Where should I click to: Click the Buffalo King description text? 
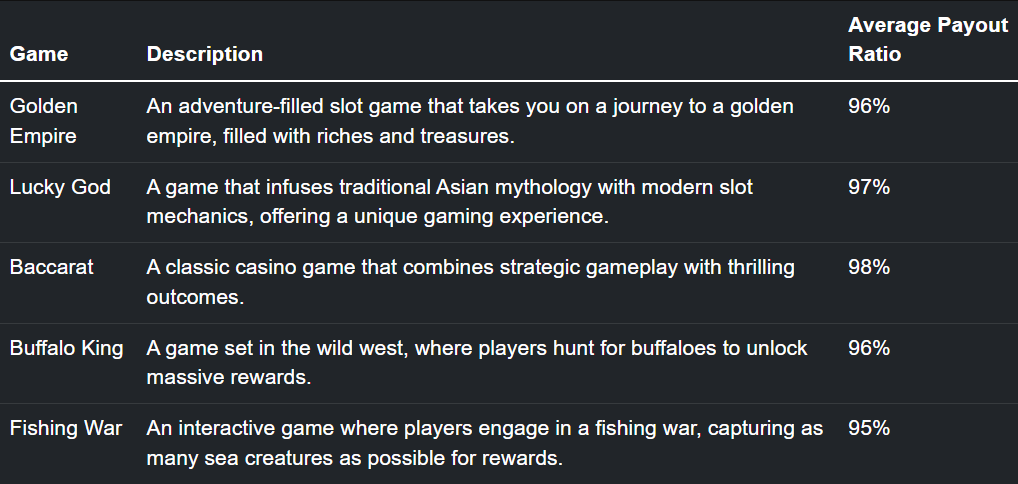477,363
